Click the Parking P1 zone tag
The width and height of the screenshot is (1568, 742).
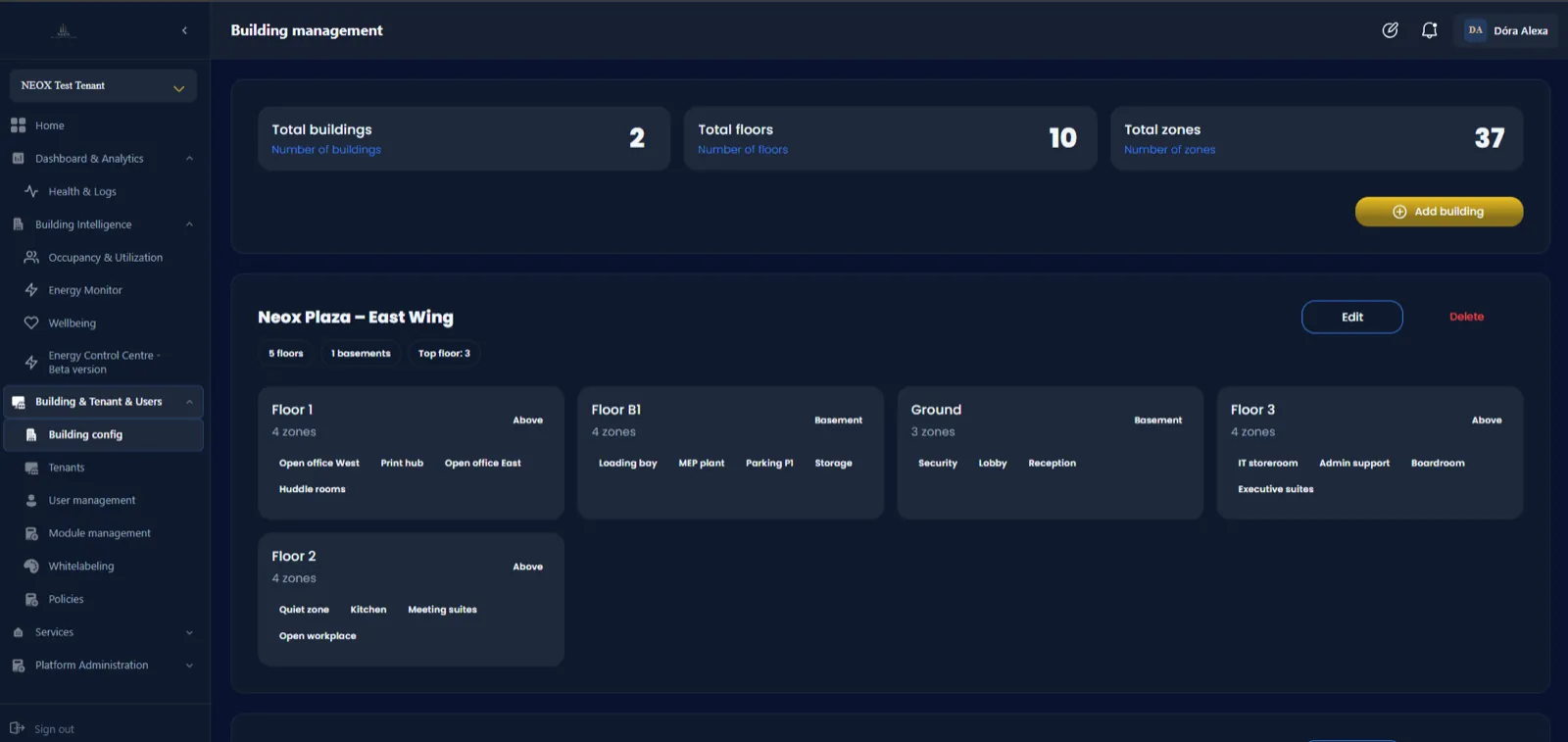point(769,463)
